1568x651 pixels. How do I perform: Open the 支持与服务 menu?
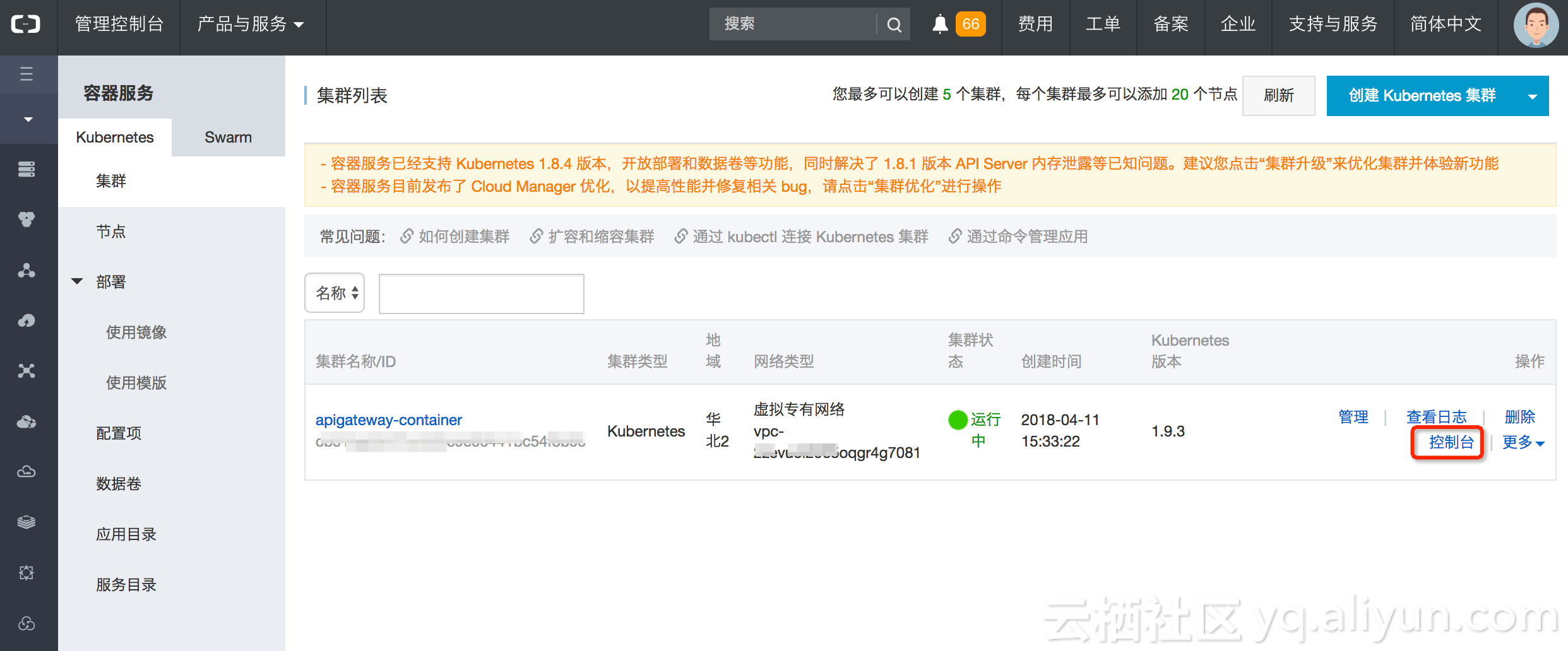(1333, 24)
